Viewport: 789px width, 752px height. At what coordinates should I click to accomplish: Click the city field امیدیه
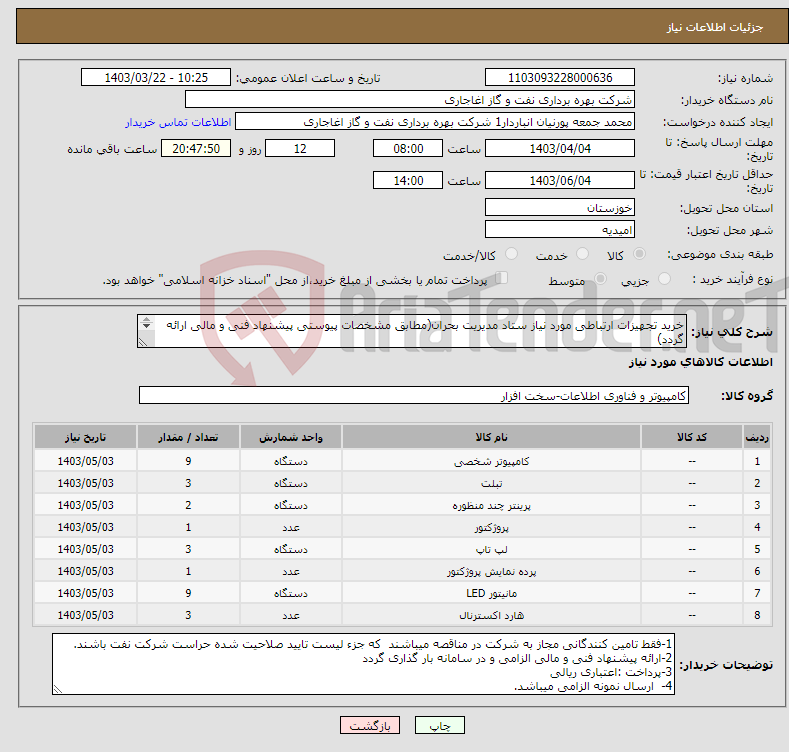560,230
